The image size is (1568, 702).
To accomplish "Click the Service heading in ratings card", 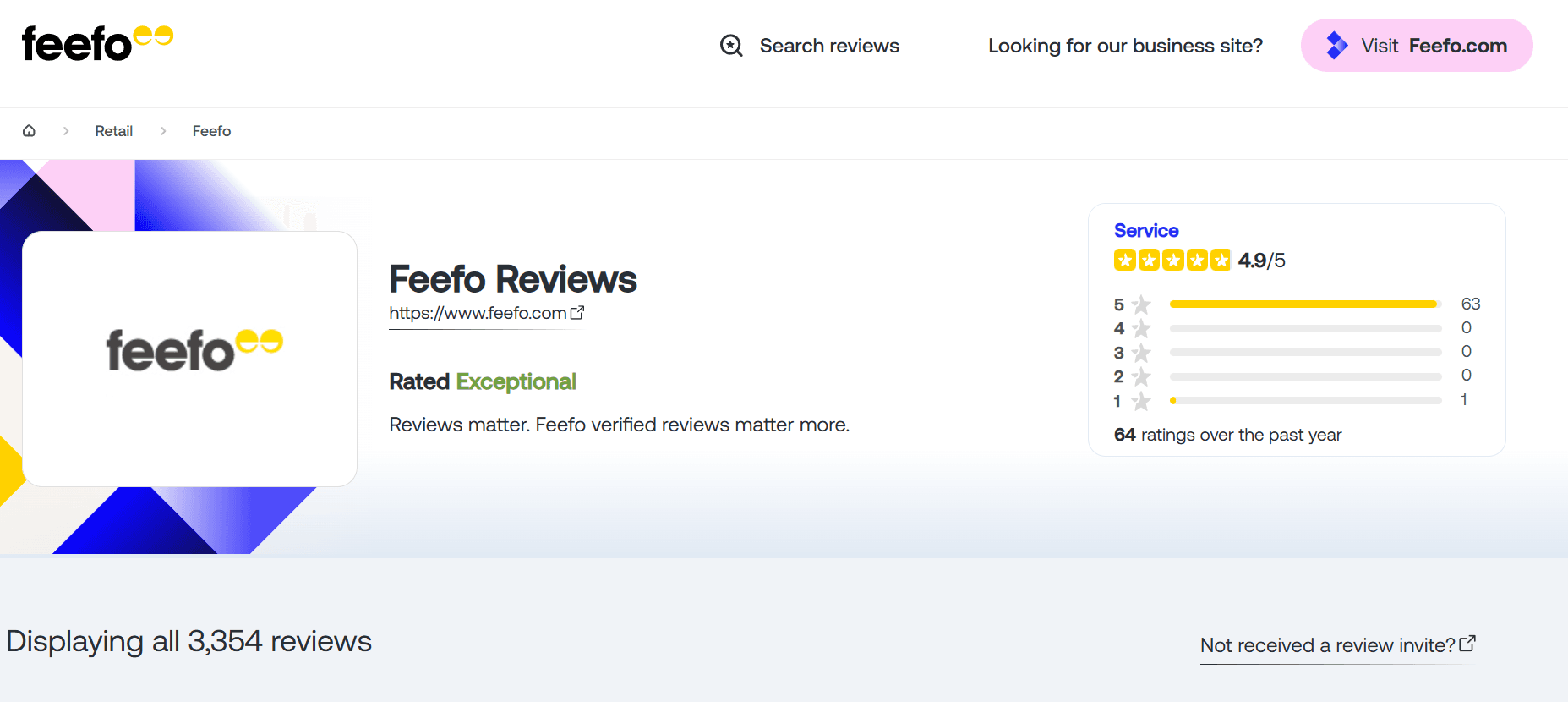I will pos(1146,230).
